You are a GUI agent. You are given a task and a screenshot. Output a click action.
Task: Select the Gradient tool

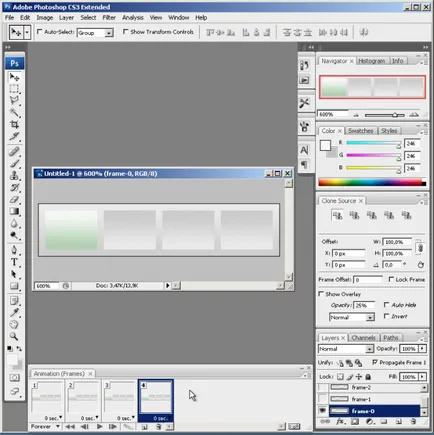[x=14, y=211]
